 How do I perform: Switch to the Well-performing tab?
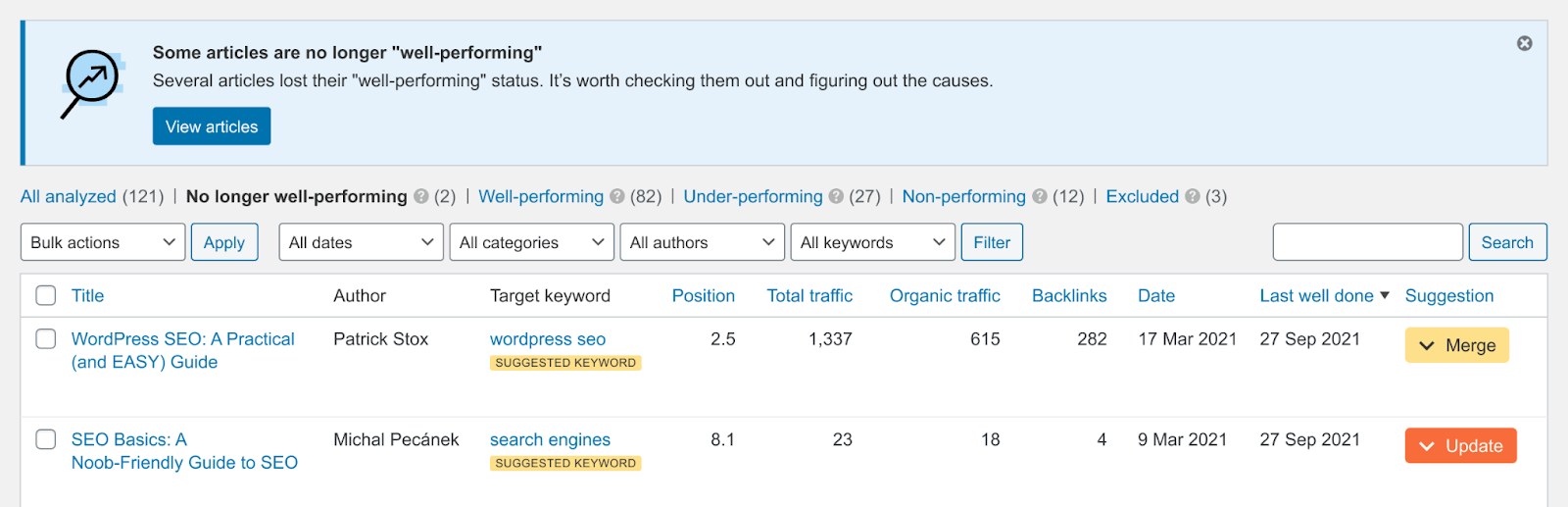[541, 196]
